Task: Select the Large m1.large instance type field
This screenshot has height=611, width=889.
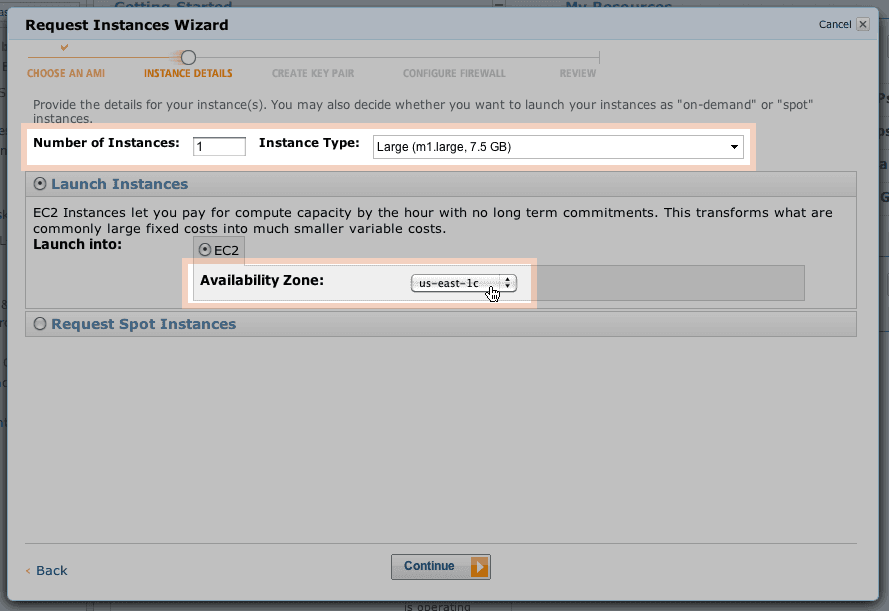Action: [550, 146]
